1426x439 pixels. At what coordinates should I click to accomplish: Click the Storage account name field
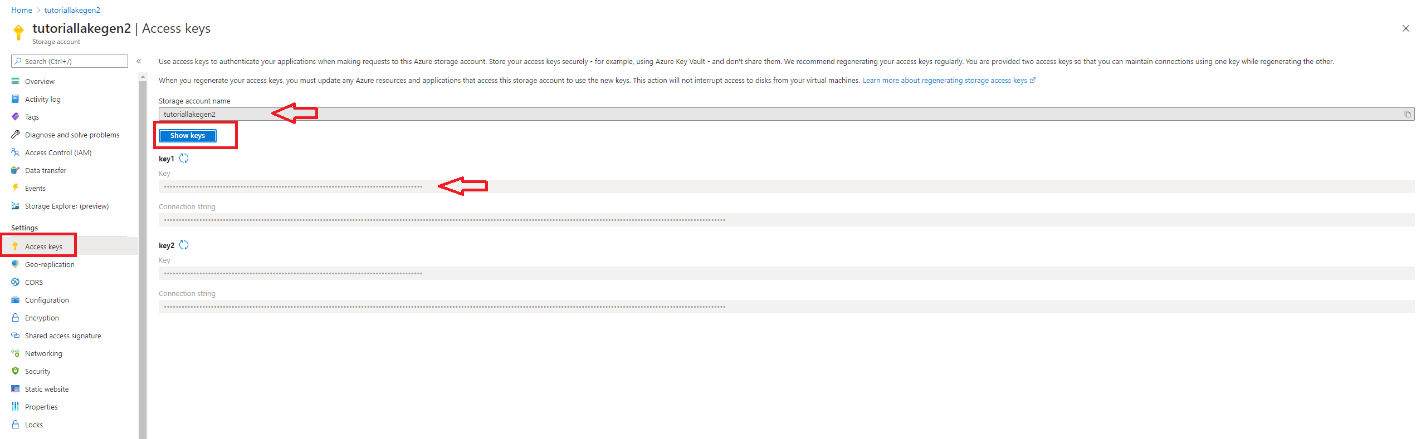[x=786, y=114]
